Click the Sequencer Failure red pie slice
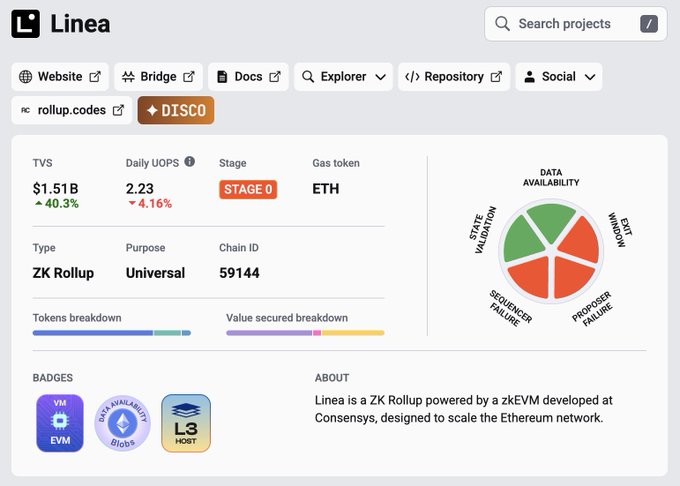 pos(531,276)
